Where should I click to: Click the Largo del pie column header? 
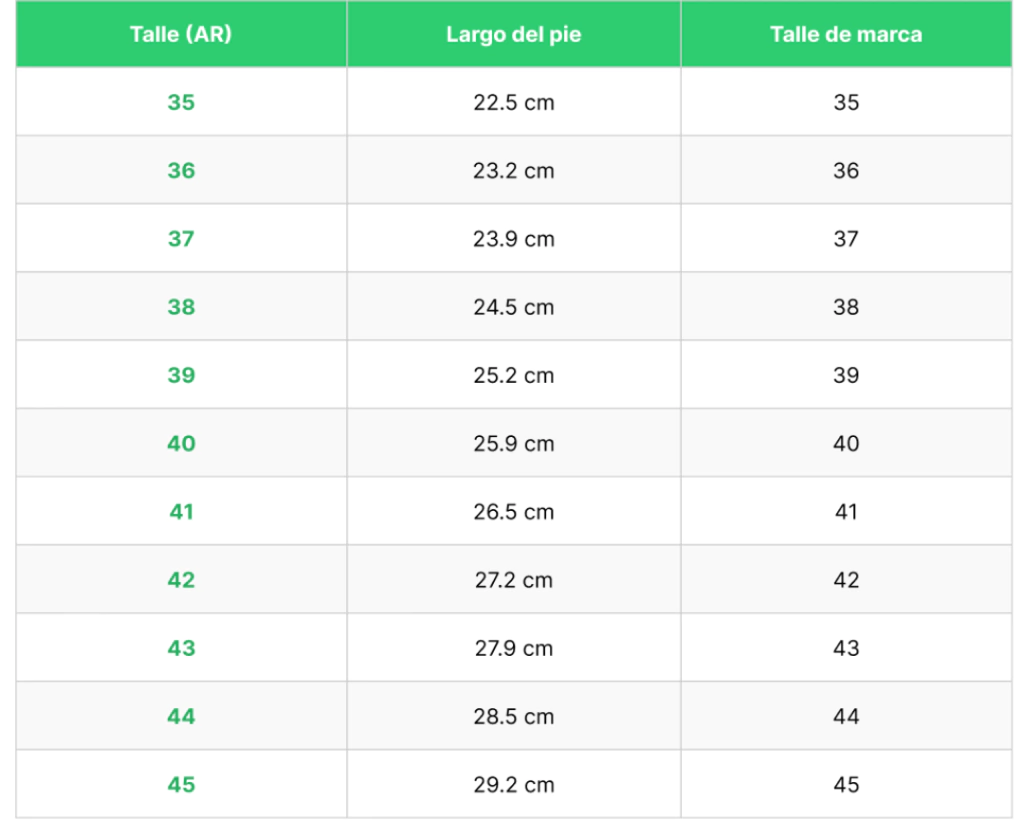pos(514,34)
